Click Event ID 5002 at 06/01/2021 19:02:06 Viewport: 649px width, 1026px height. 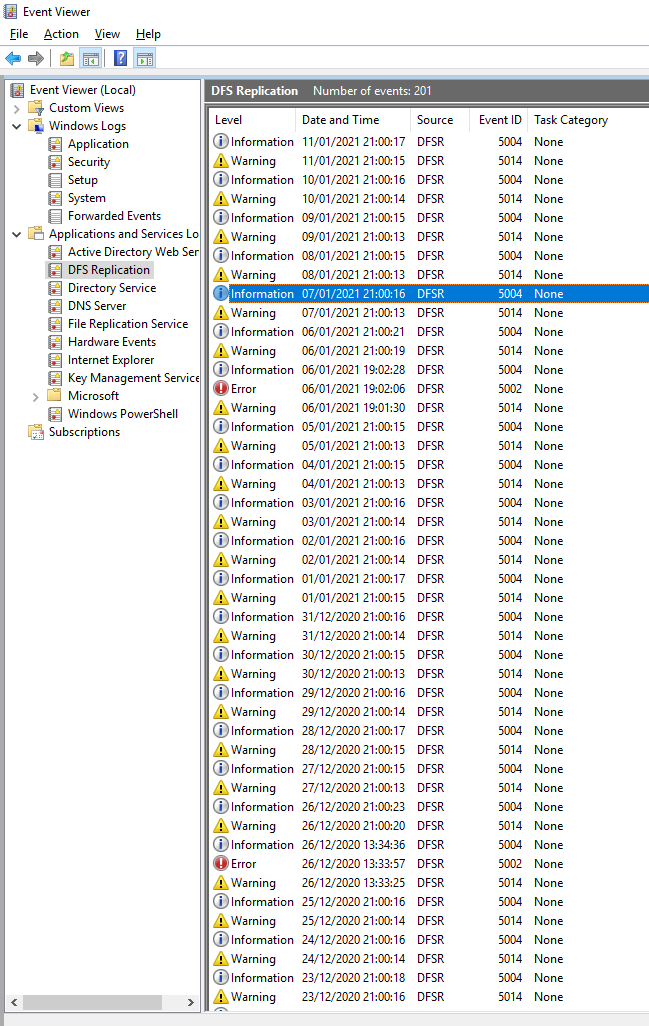(510, 389)
